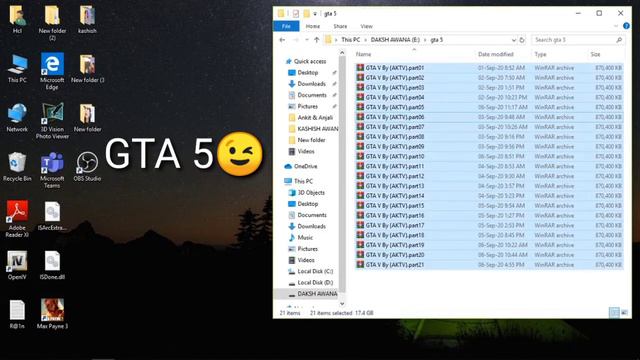Screen dimensions: 640x360
Task: Launch Microsoft Teams shortcut
Action: [52, 171]
